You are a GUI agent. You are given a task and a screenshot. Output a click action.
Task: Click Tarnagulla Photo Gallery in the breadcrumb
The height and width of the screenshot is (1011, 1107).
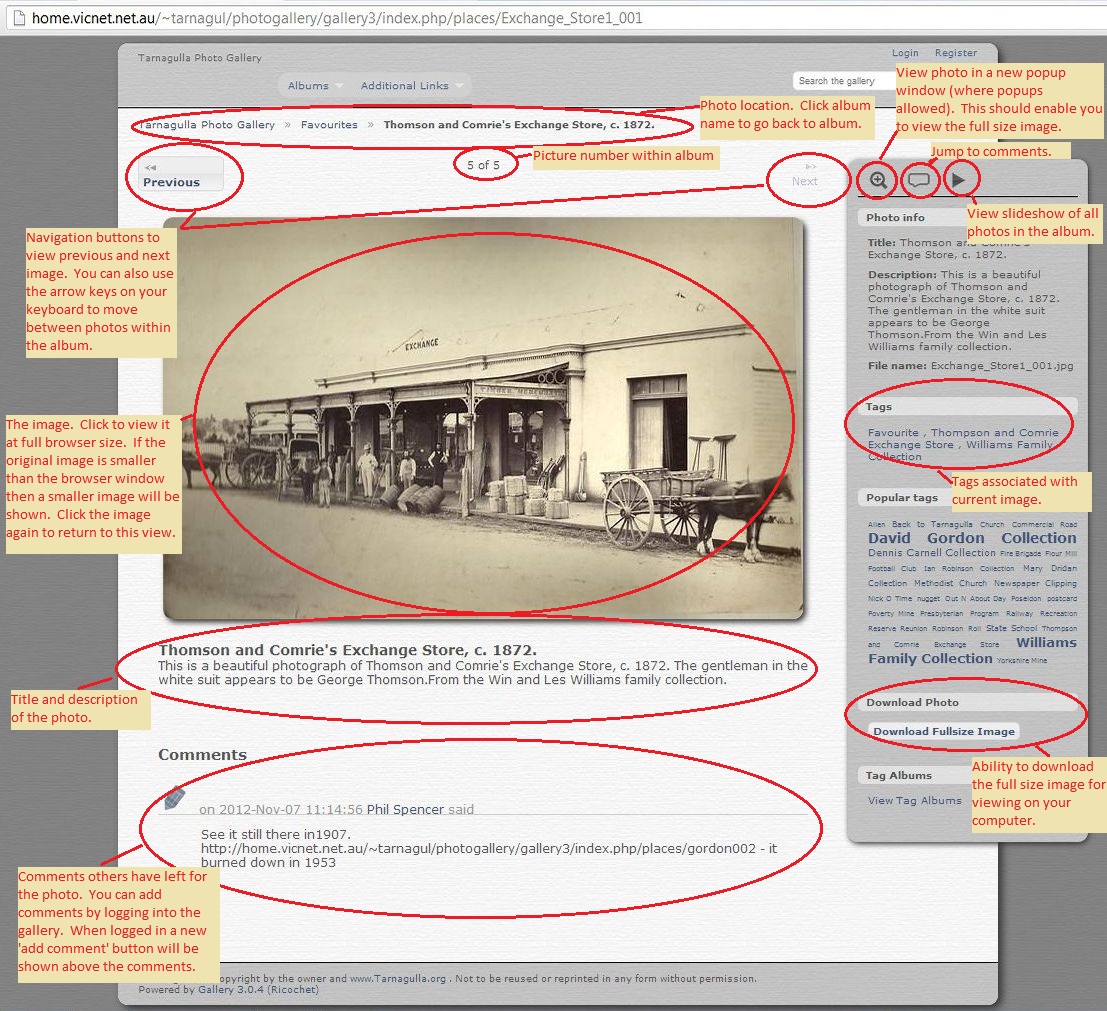click(x=206, y=124)
